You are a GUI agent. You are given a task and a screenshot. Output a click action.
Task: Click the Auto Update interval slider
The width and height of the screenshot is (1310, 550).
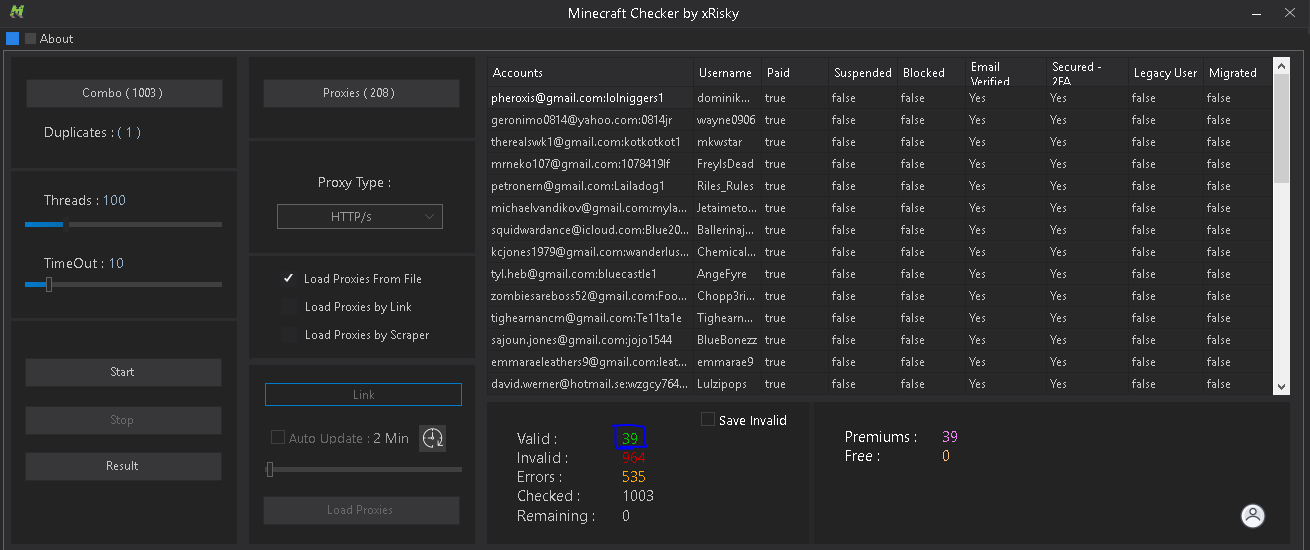point(363,469)
